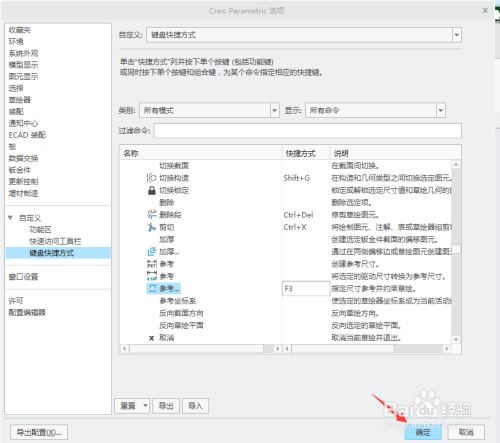The height and width of the screenshot is (443, 500).
Task: Click the 快捷方式 column header
Action: pyautogui.click(x=306, y=153)
